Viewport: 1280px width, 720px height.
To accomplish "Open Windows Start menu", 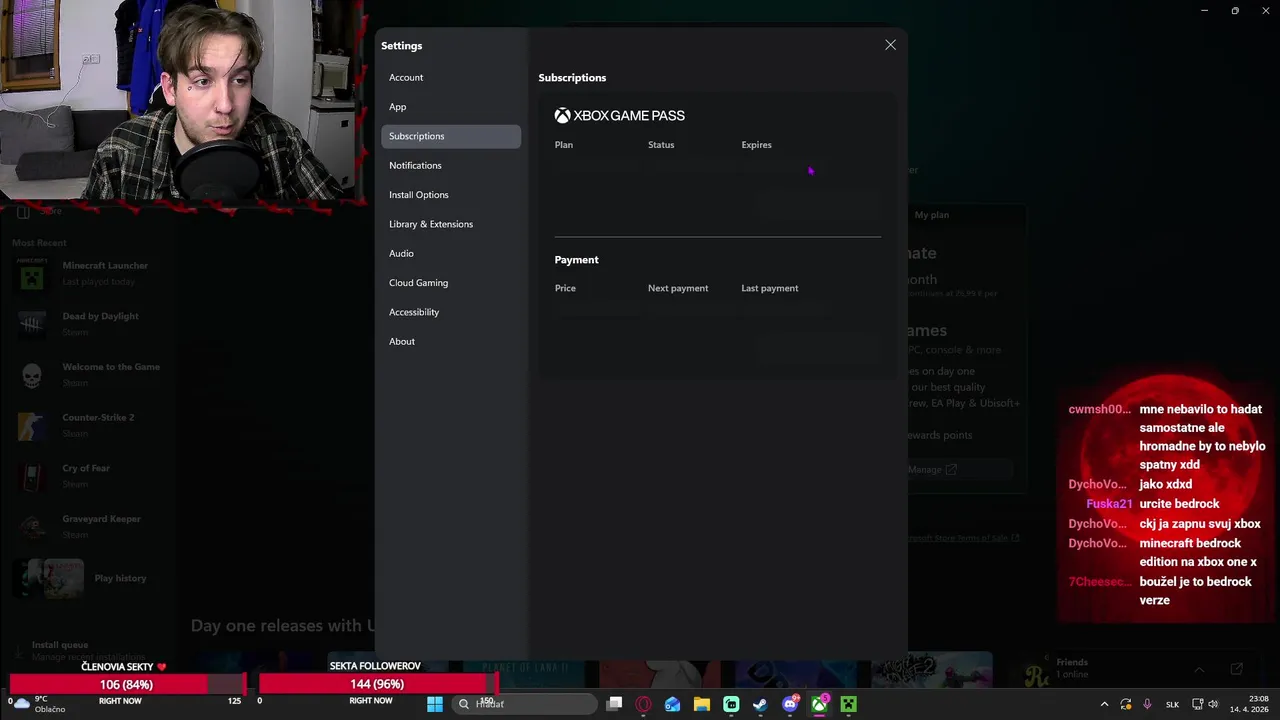I will [435, 704].
